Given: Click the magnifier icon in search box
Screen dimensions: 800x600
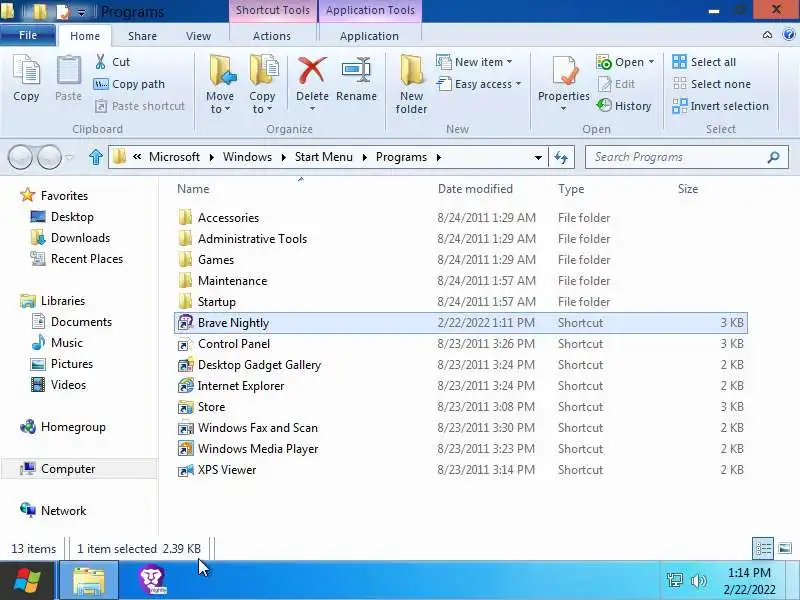Looking at the screenshot, I should point(773,157).
